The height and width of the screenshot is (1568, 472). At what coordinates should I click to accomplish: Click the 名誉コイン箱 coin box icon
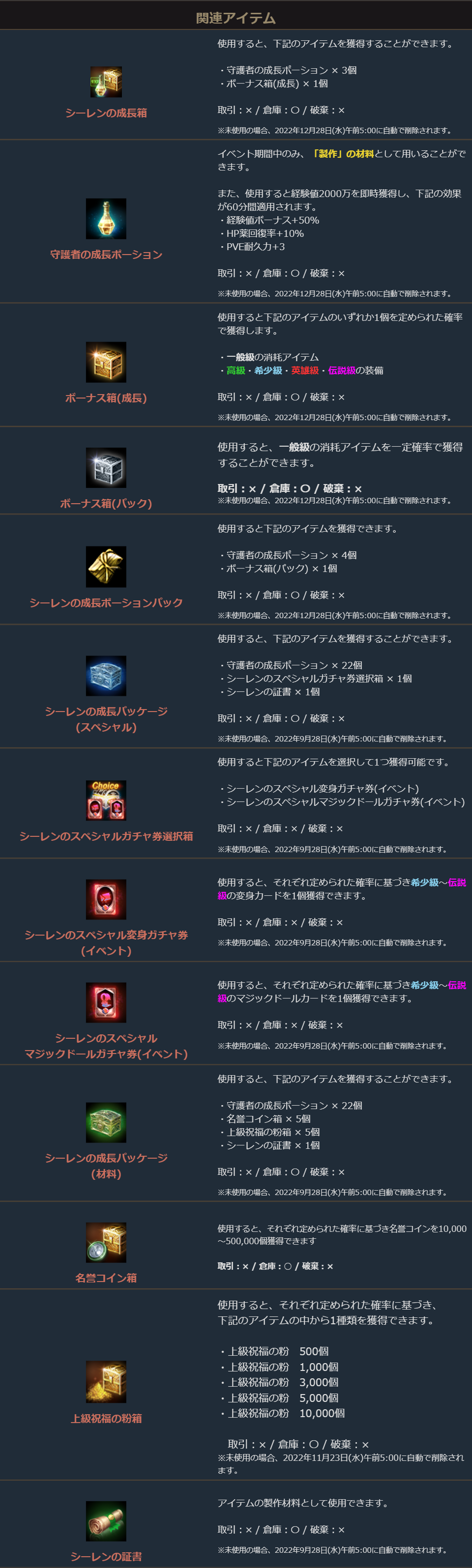(106, 1242)
